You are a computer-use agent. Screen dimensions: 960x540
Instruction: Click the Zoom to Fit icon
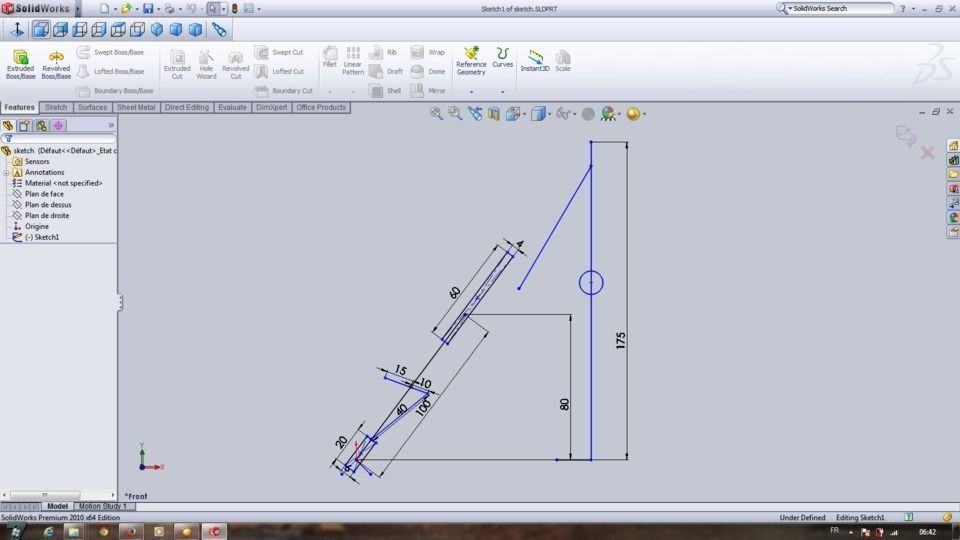[436, 113]
